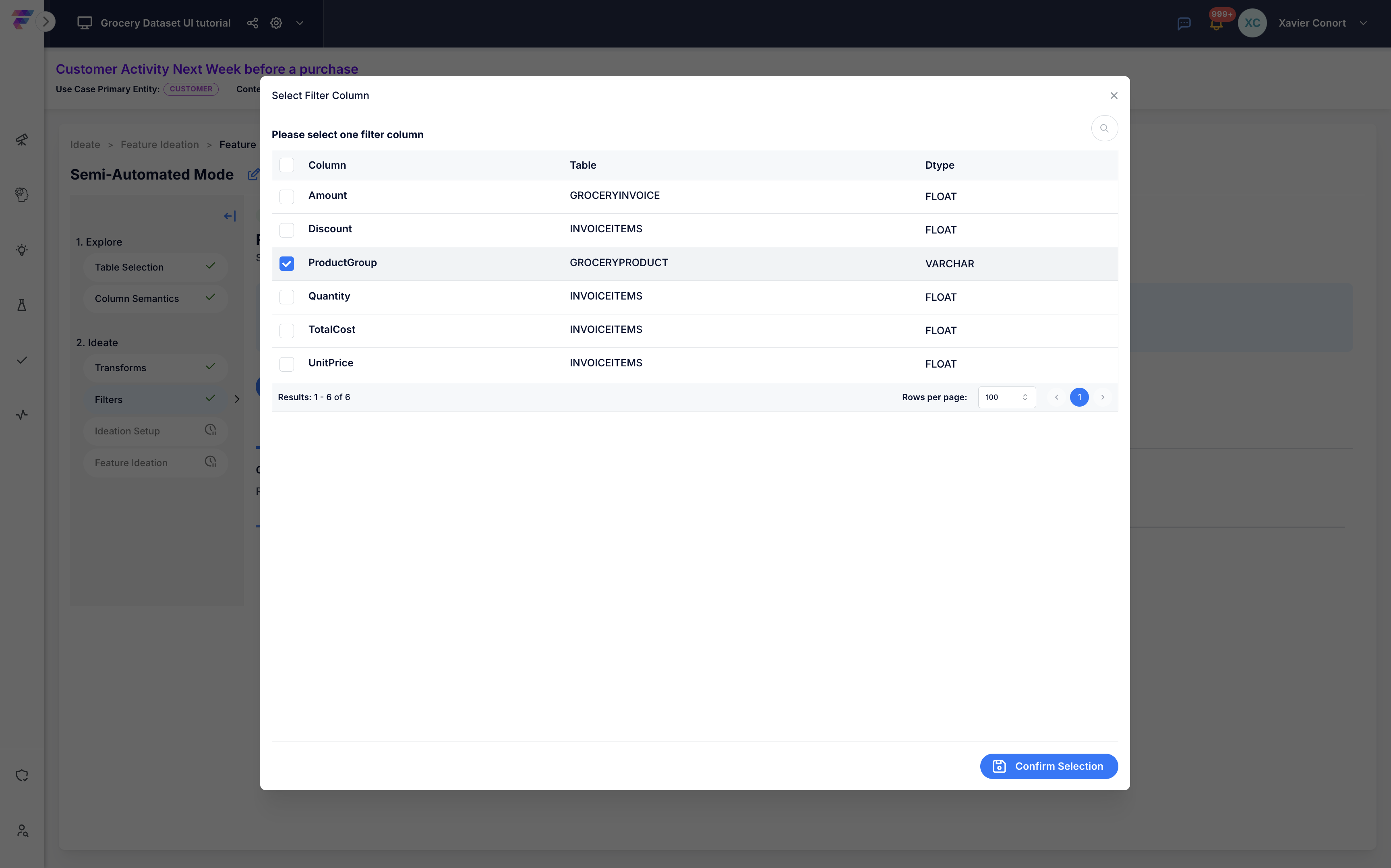The width and height of the screenshot is (1391, 868).
Task: Open the notifications bell icon
Action: click(1215, 23)
